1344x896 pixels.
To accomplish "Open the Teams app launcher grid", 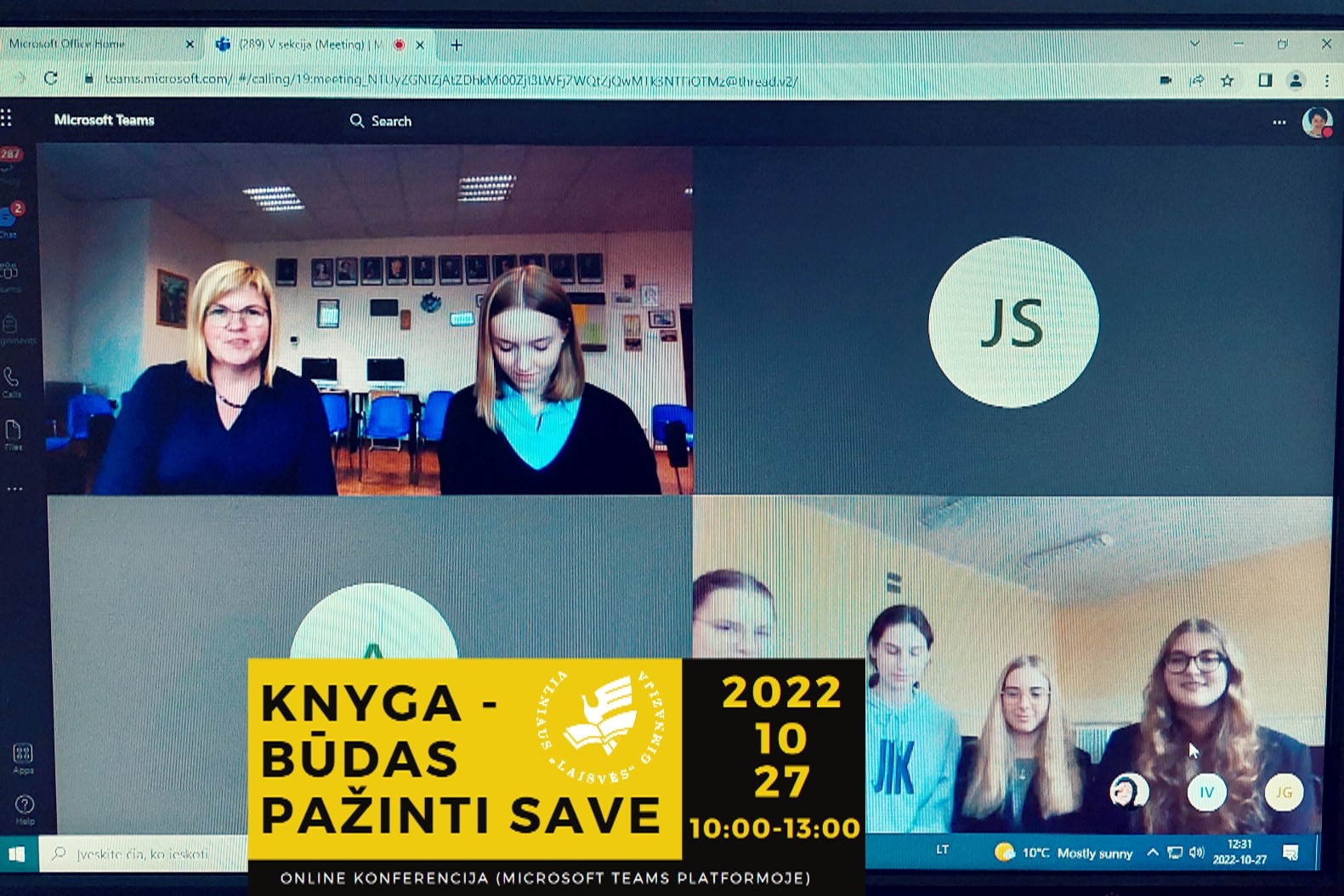I will point(6,118).
